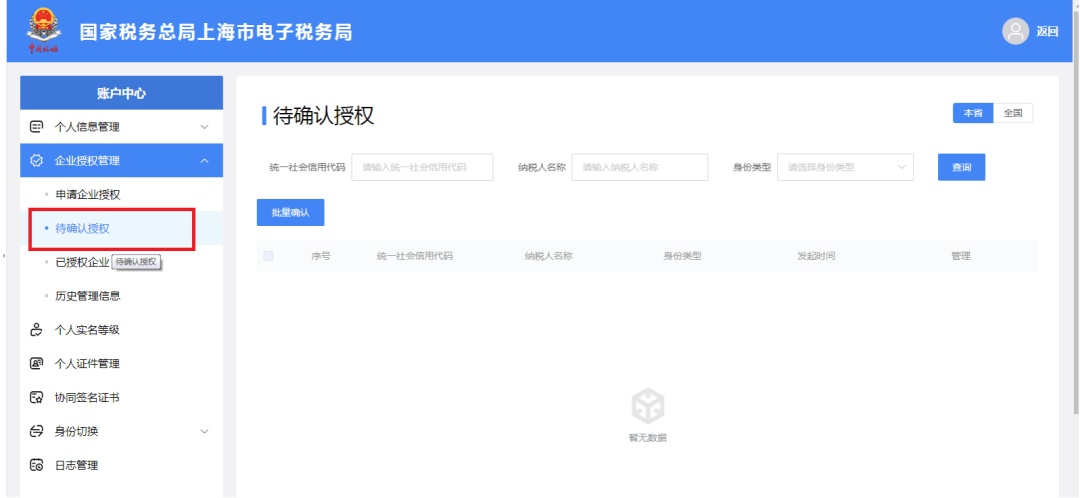1080x498 pixels.
Task: Click the 企业授权管理 gear icon
Action: [37, 161]
